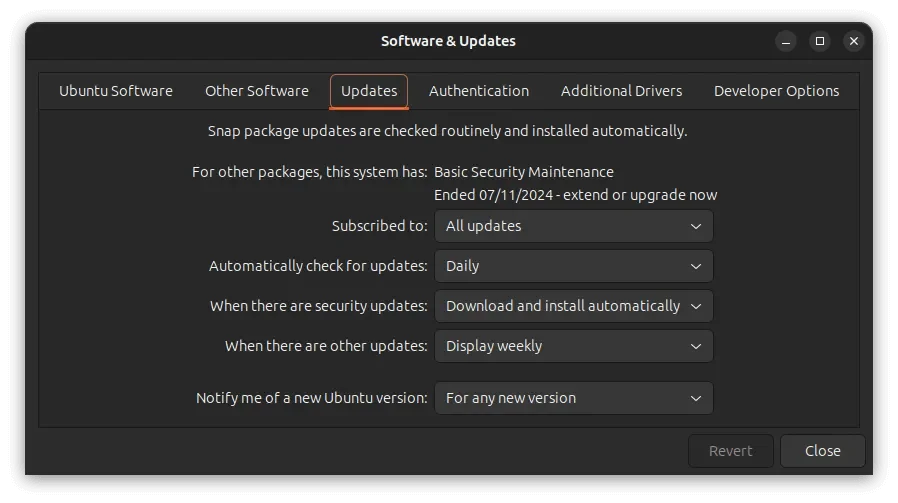Maximize the Software & Updates window
Screen dimensions: 898x503
pyautogui.click(x=820, y=41)
